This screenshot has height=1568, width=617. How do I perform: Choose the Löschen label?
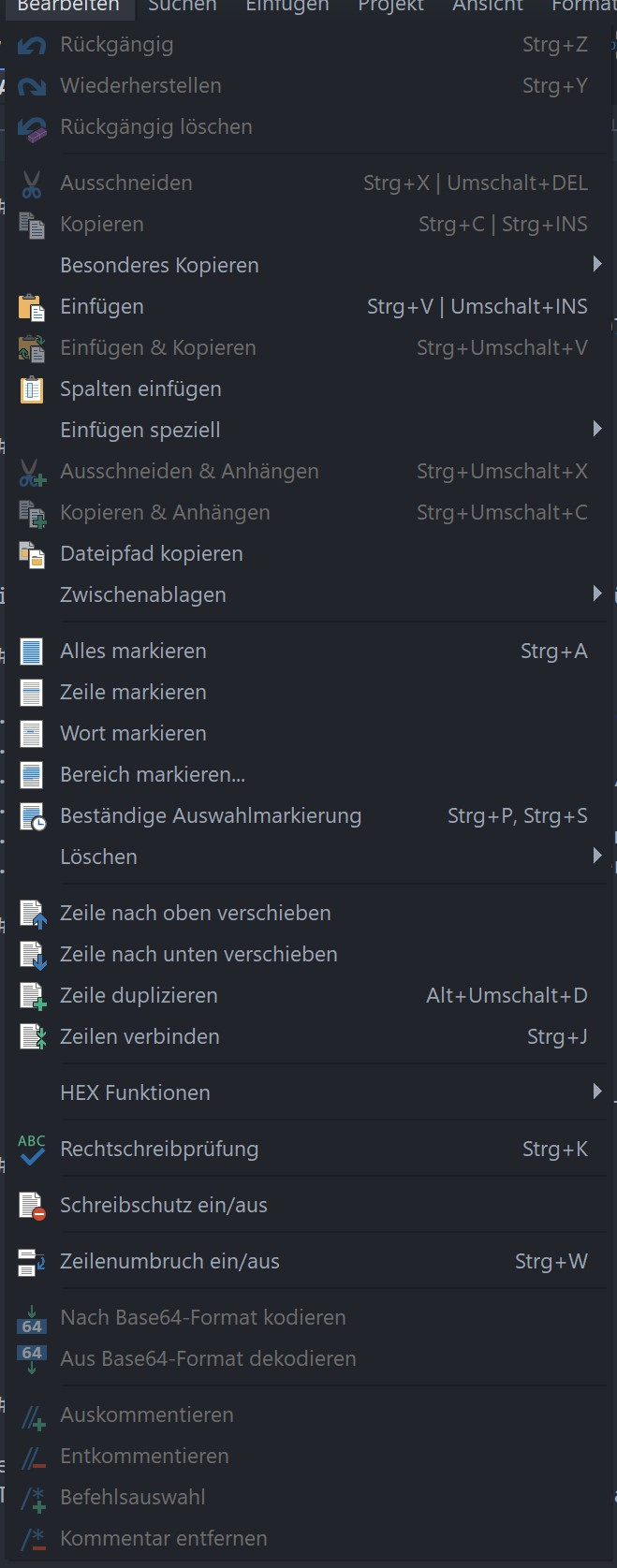pyautogui.click(x=99, y=857)
